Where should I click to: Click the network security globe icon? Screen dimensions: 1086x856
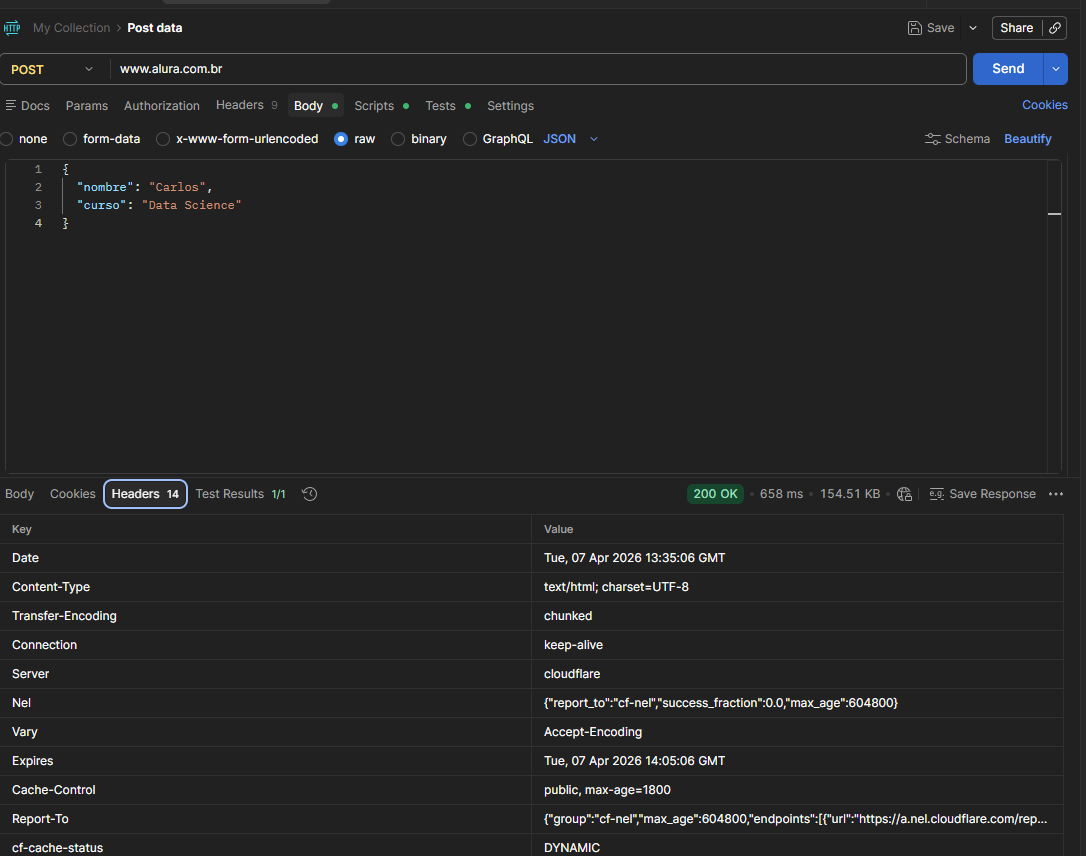pyautogui.click(x=904, y=494)
